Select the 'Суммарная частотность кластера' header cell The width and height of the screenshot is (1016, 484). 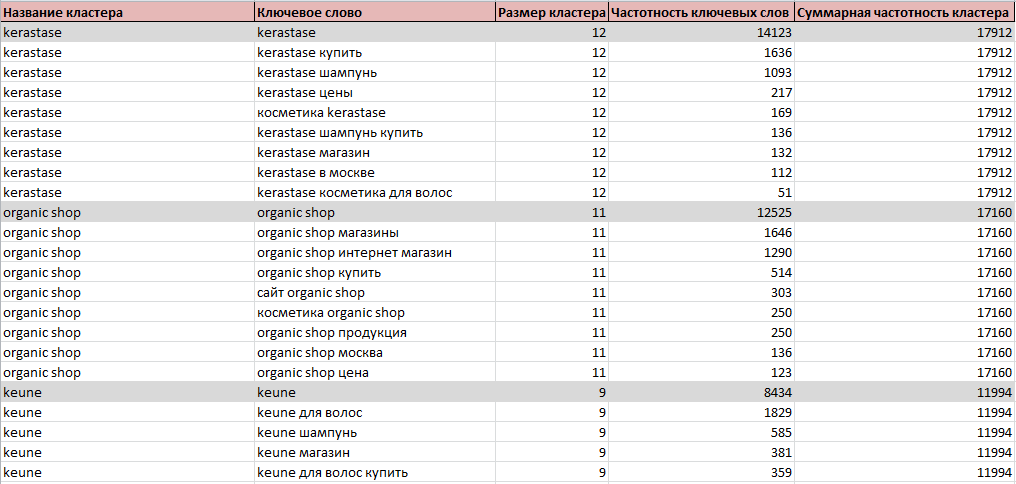coord(905,12)
